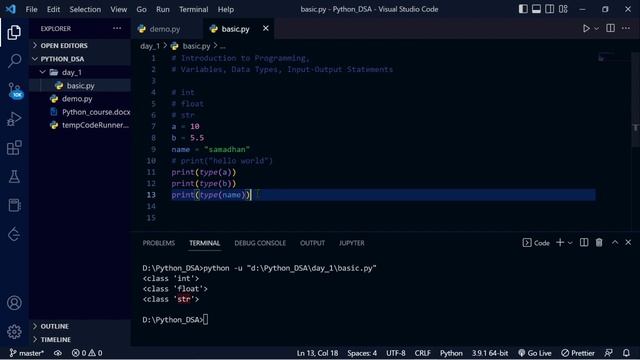Image resolution: width=640 pixels, height=360 pixels.
Task: Click the Run Python file play button
Action: pos(586,29)
